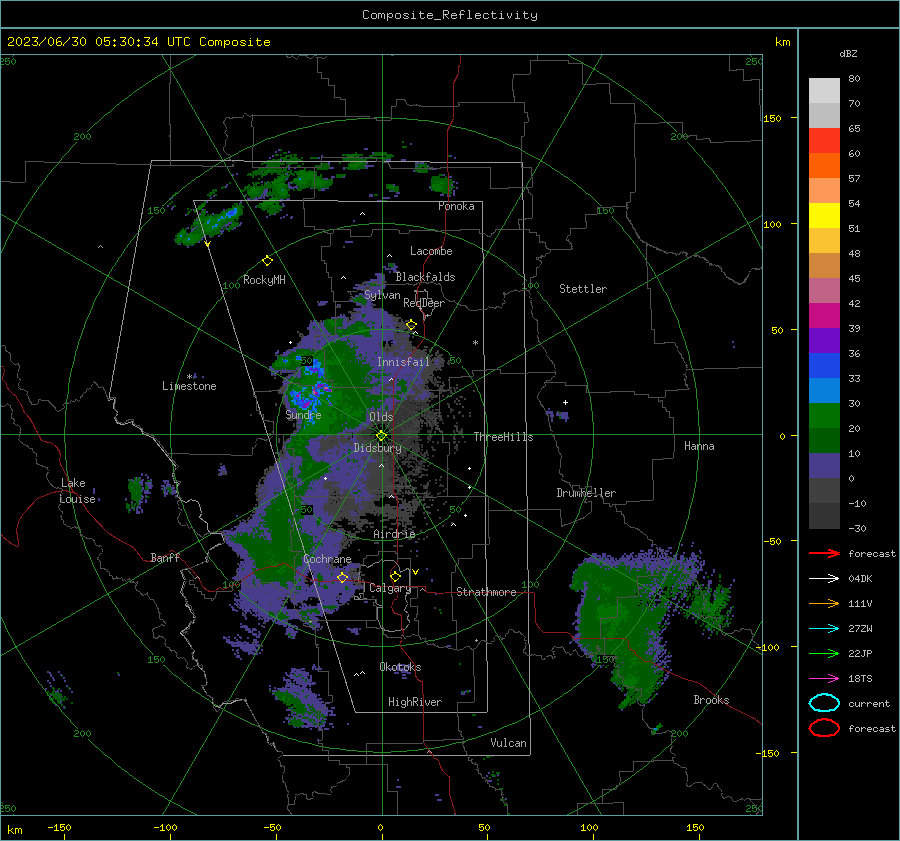Click the Innisfail label

pyautogui.click(x=403, y=362)
